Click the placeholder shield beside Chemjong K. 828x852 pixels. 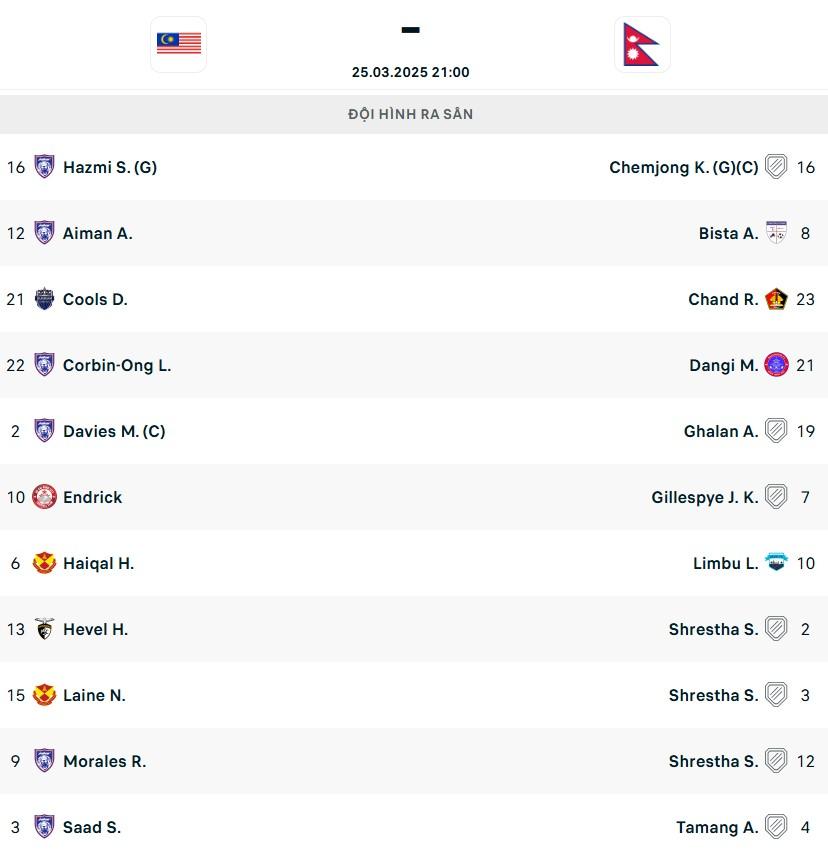776,167
